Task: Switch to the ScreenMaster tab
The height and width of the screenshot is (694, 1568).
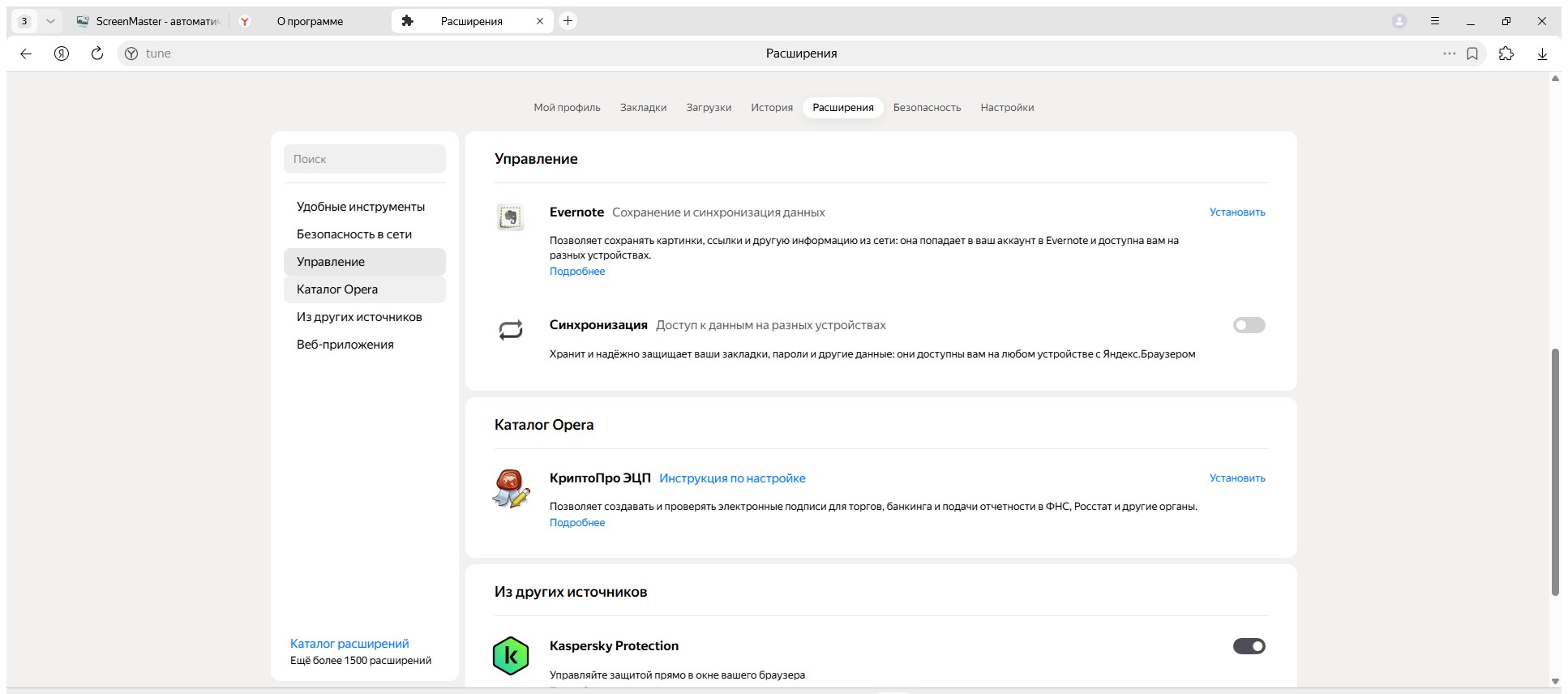Action: 148,21
